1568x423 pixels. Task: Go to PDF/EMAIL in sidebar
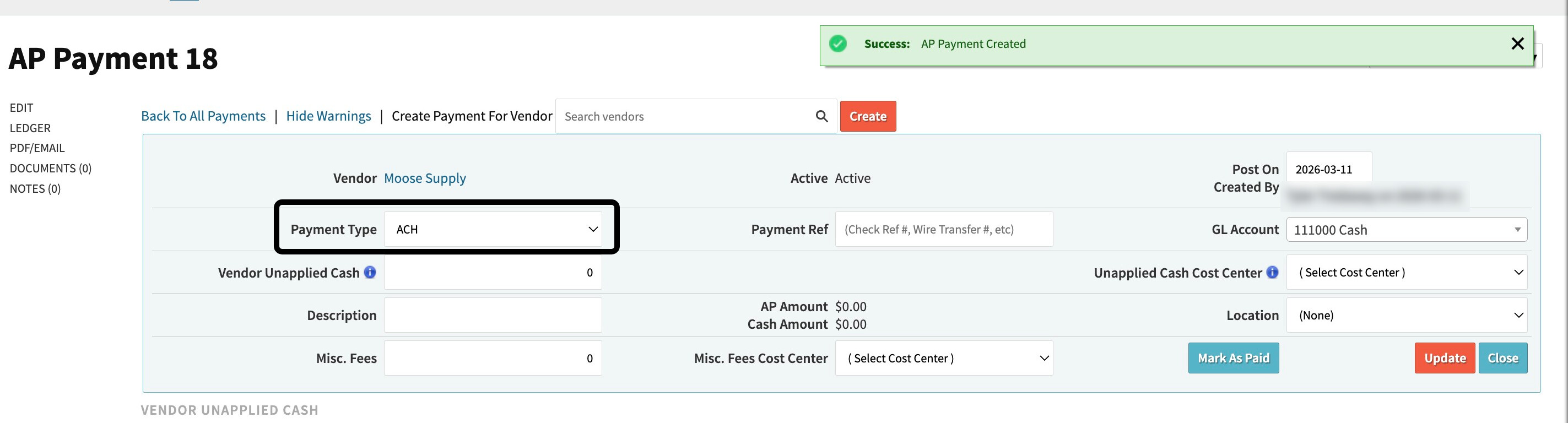click(37, 148)
